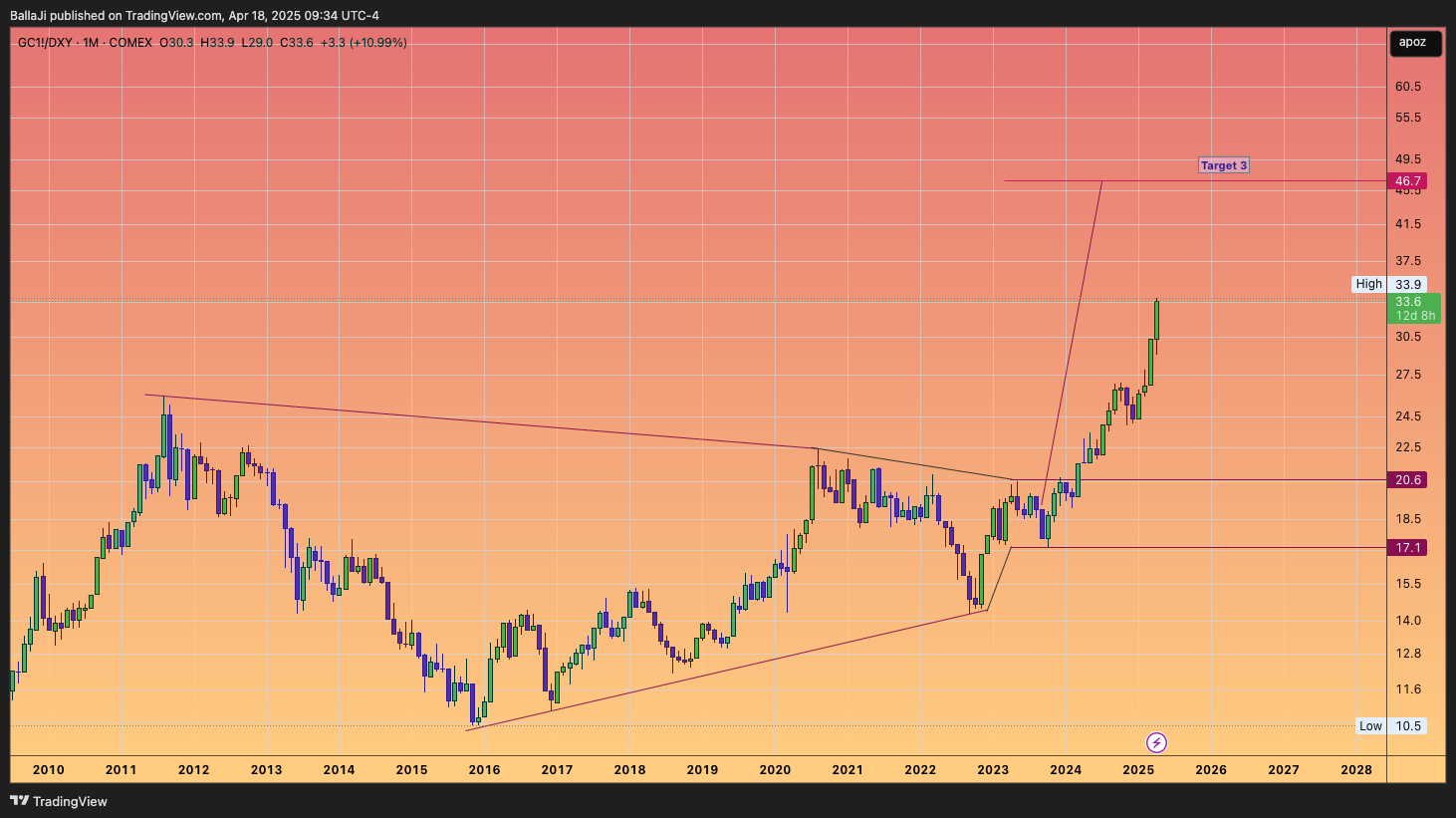Click 2028 on the time axis

(1356, 770)
